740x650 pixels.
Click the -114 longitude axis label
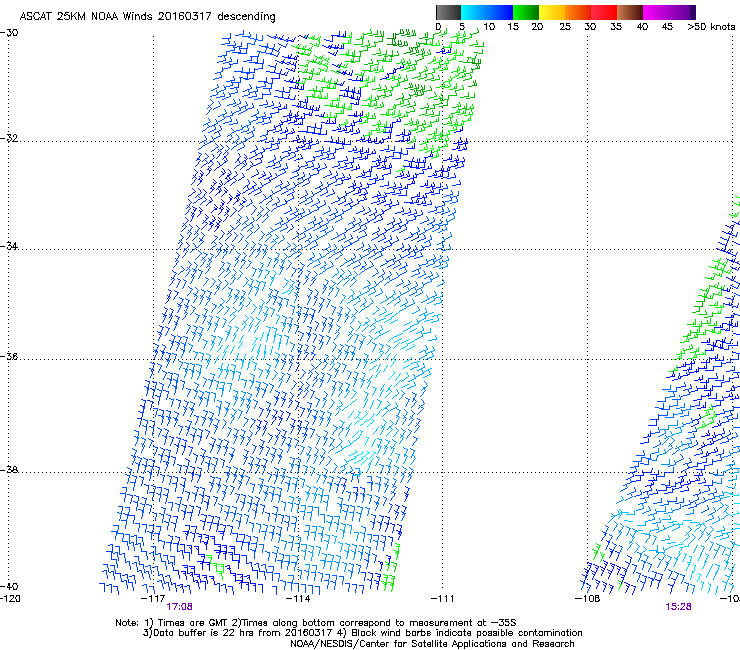pyautogui.click(x=298, y=599)
